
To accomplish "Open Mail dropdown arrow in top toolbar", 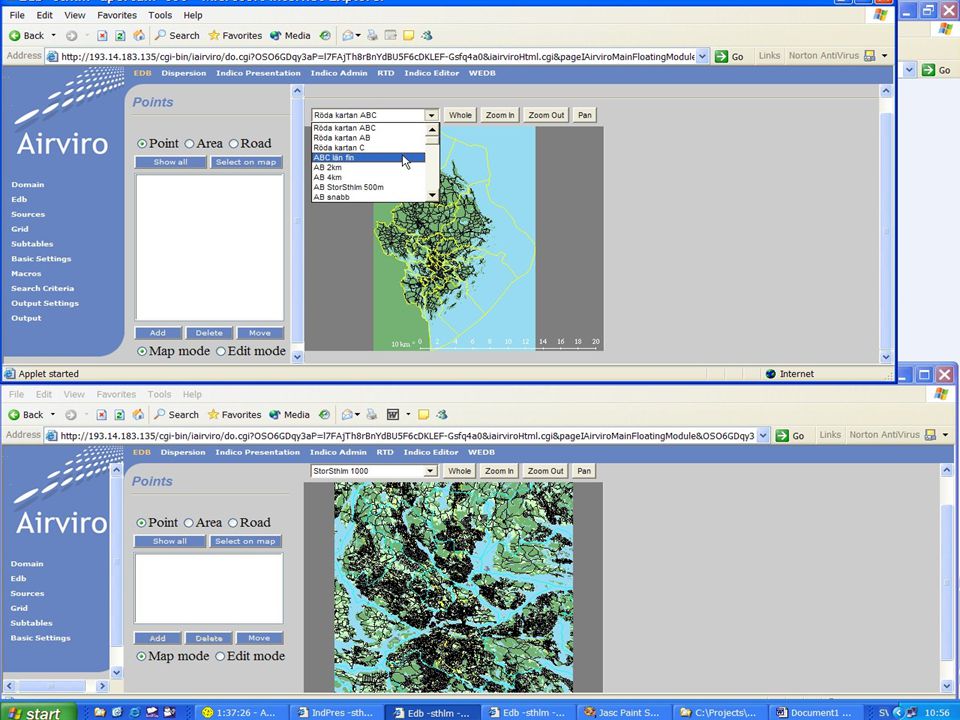I will [358, 36].
